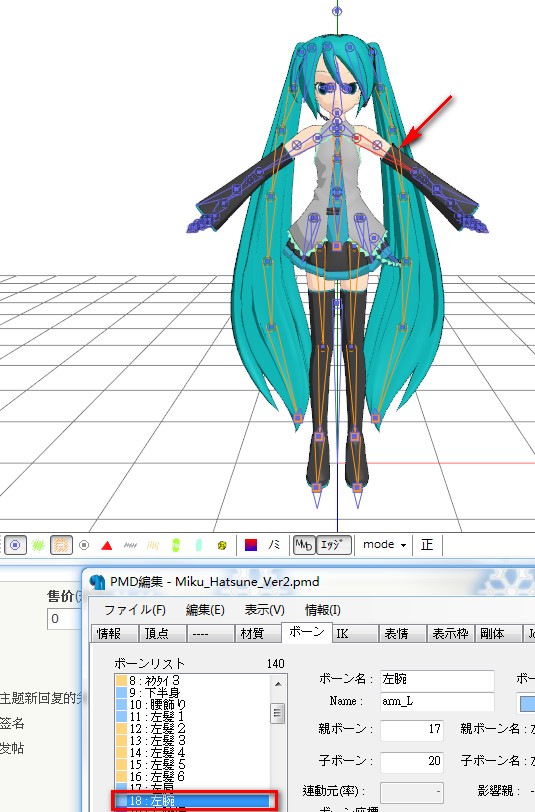
Task: Click the red-purple gradient square icon
Action: [251, 545]
